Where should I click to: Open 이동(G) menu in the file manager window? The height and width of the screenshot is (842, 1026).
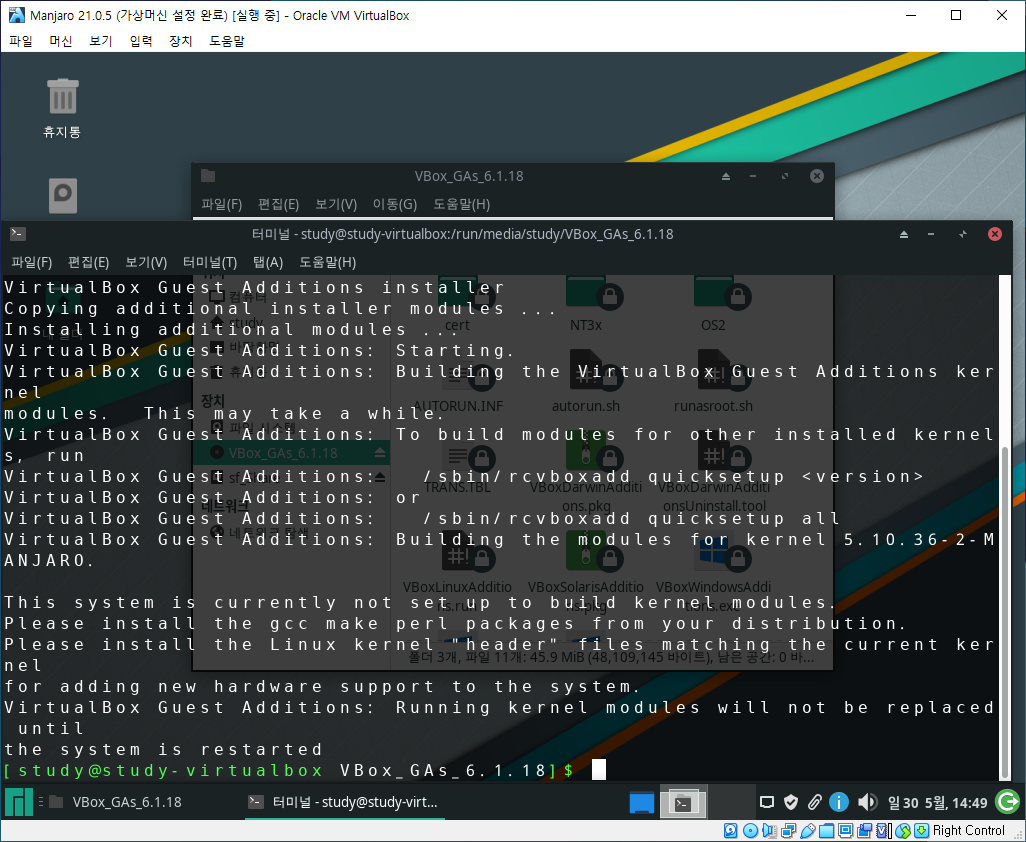pos(395,204)
